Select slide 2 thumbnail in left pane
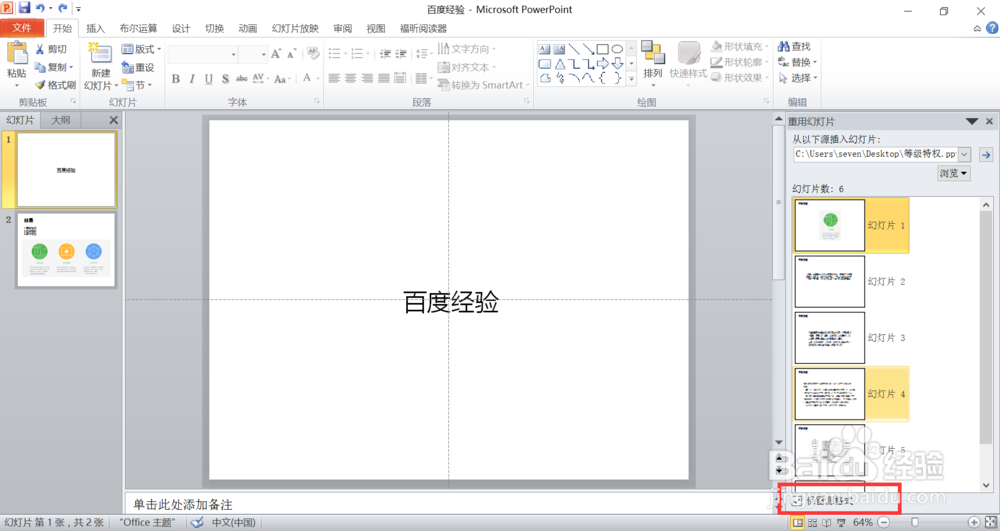The width and height of the screenshot is (1000, 531). coord(66,250)
